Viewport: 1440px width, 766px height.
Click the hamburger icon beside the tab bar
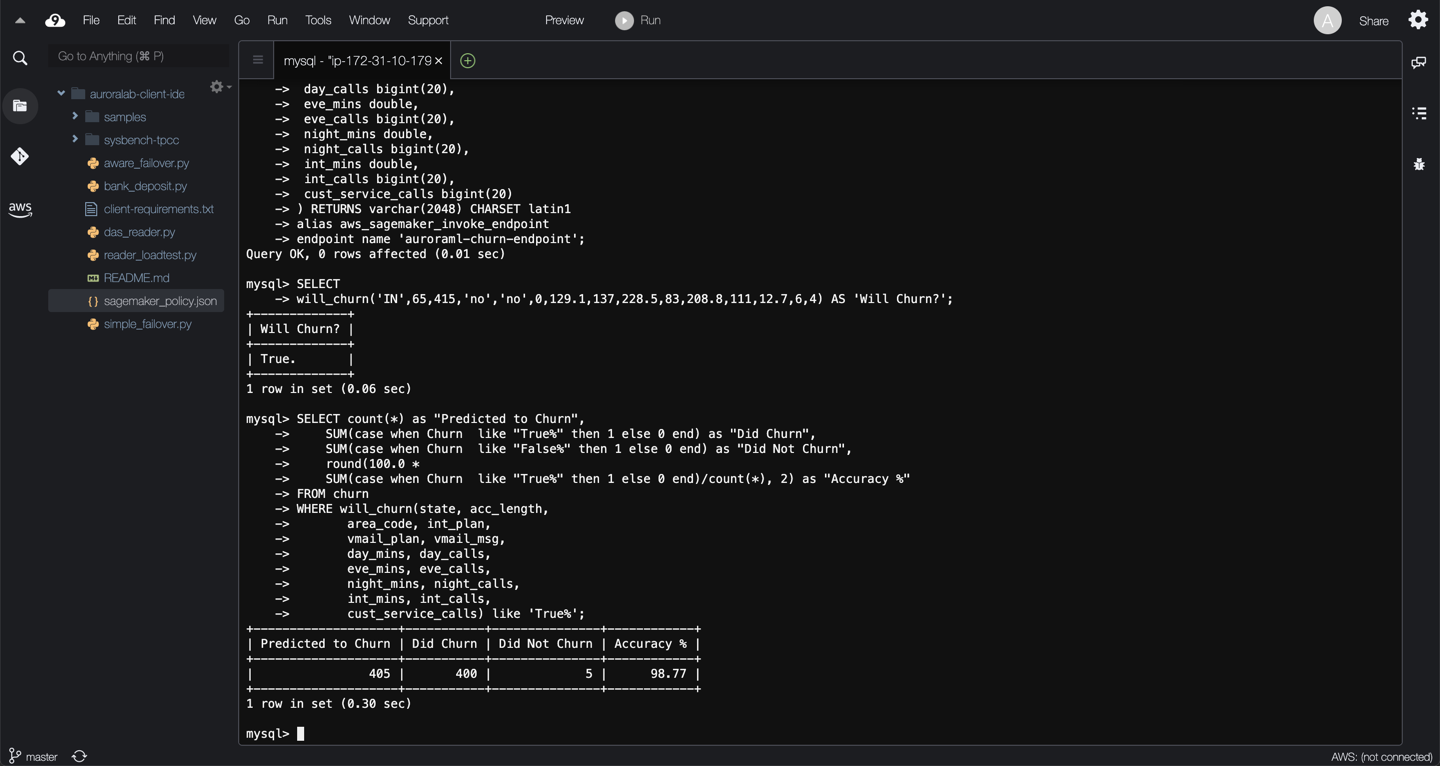(257, 60)
